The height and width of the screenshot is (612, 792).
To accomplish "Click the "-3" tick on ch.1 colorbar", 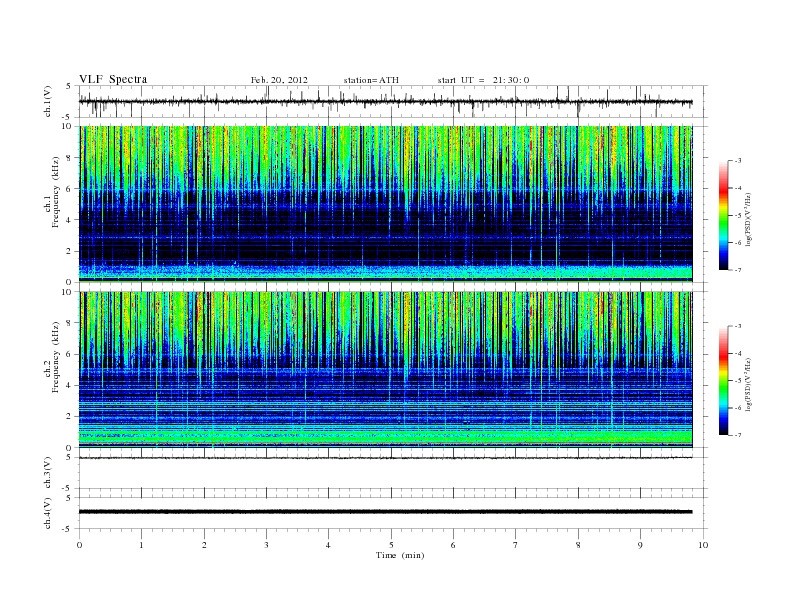I will click(737, 161).
